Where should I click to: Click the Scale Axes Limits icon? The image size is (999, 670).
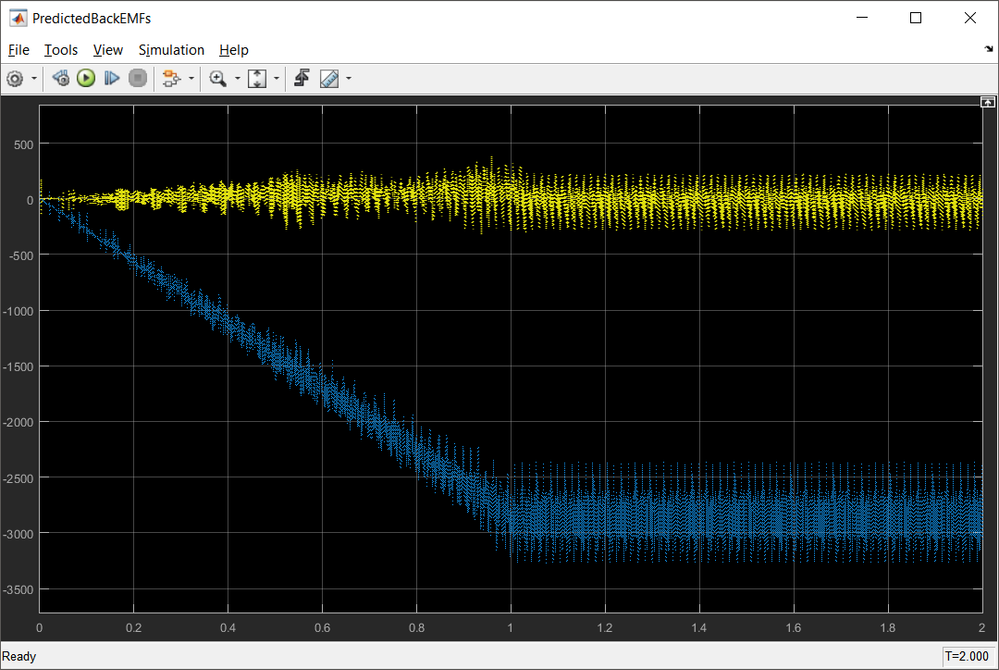[x=257, y=78]
